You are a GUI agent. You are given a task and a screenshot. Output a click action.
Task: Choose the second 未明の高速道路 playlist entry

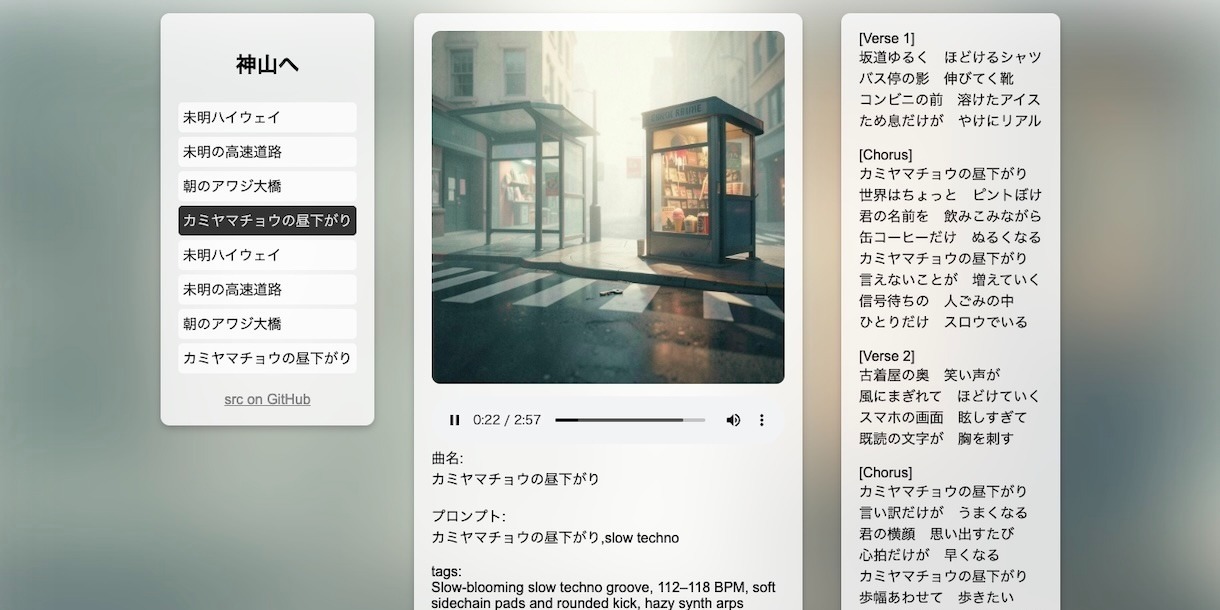tap(267, 290)
